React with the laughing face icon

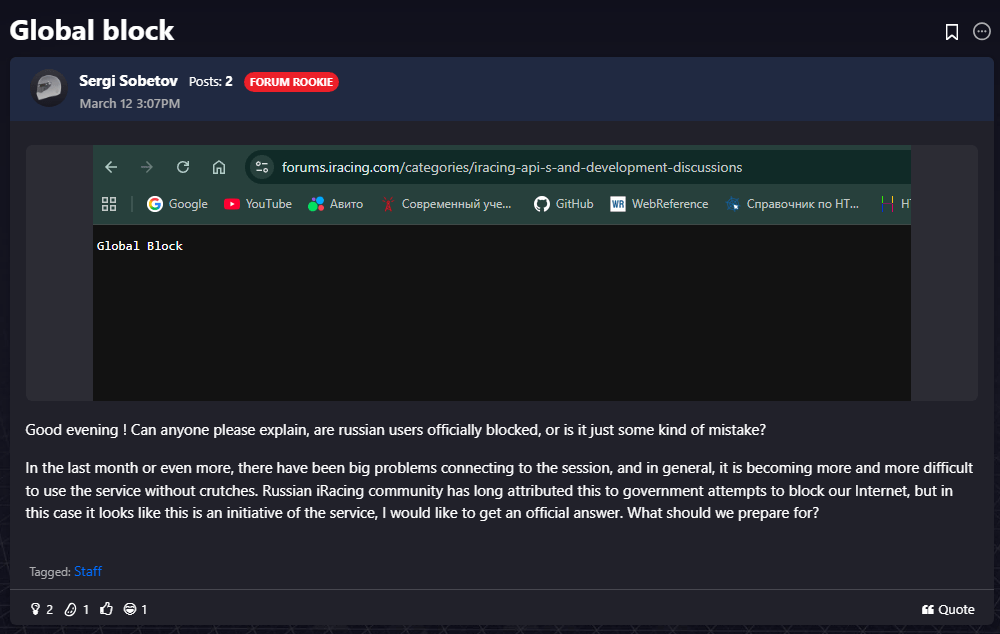[x=130, y=609]
